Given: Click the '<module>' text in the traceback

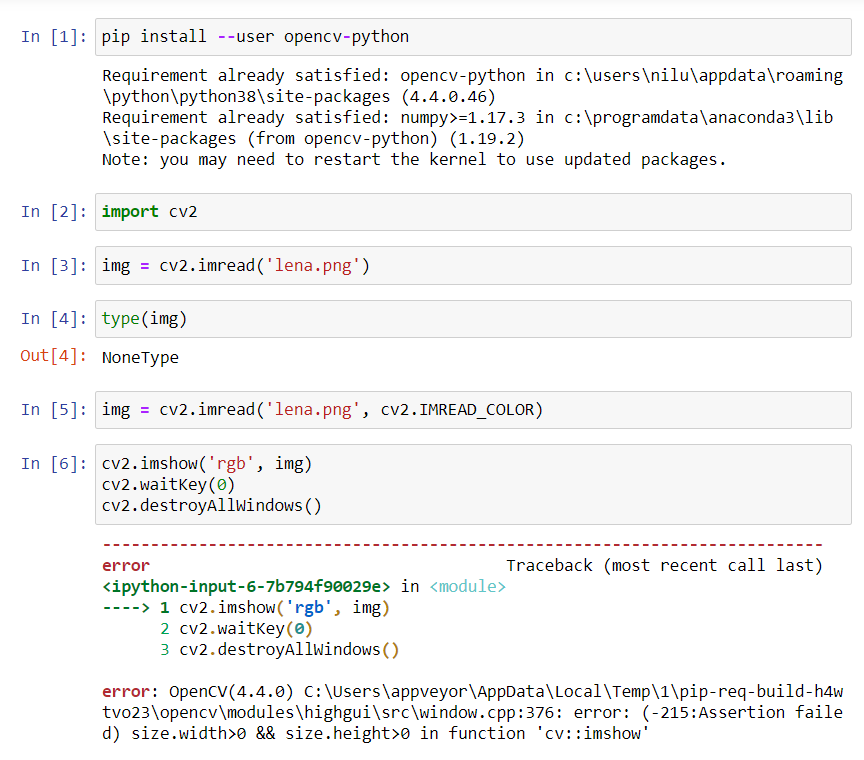Looking at the screenshot, I should [x=467, y=586].
